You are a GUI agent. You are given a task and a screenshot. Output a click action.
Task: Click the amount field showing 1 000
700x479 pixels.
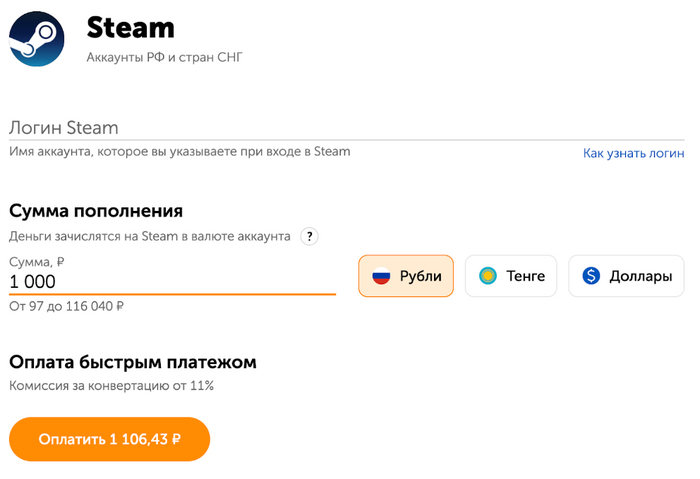[172, 282]
